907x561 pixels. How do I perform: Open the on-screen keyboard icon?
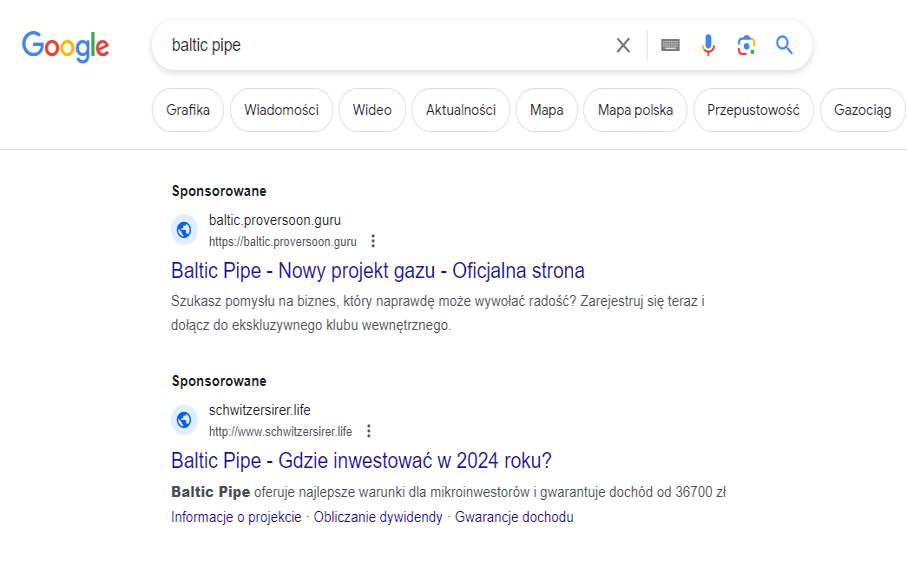coord(670,45)
